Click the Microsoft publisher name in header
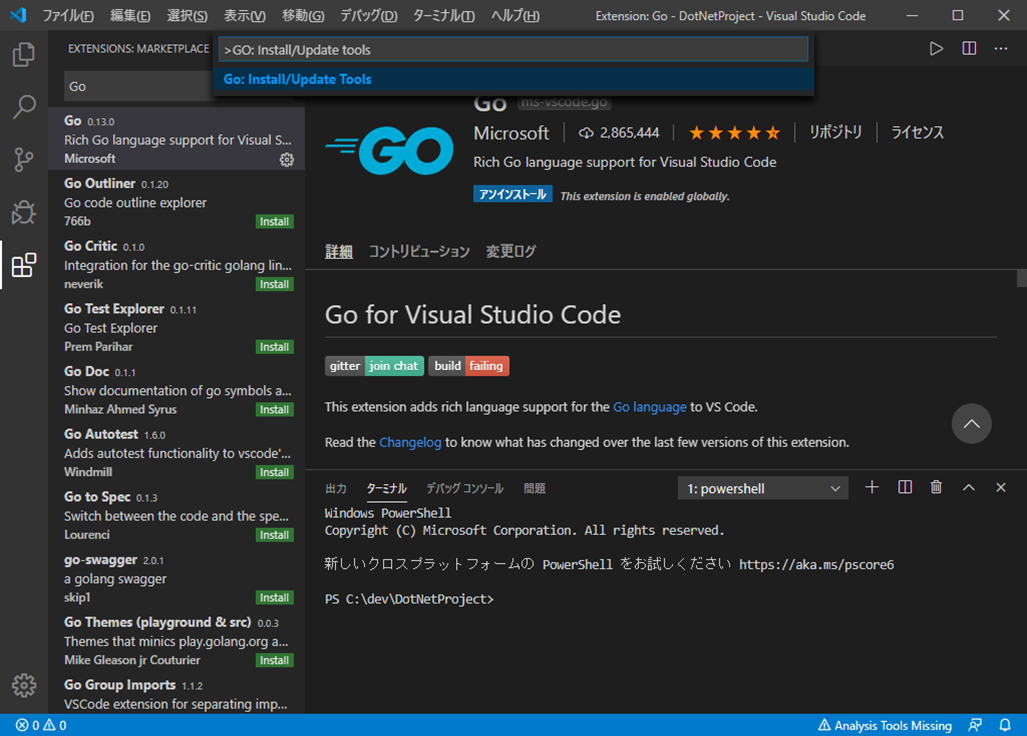Image resolution: width=1027 pixels, height=736 pixels. click(x=511, y=133)
